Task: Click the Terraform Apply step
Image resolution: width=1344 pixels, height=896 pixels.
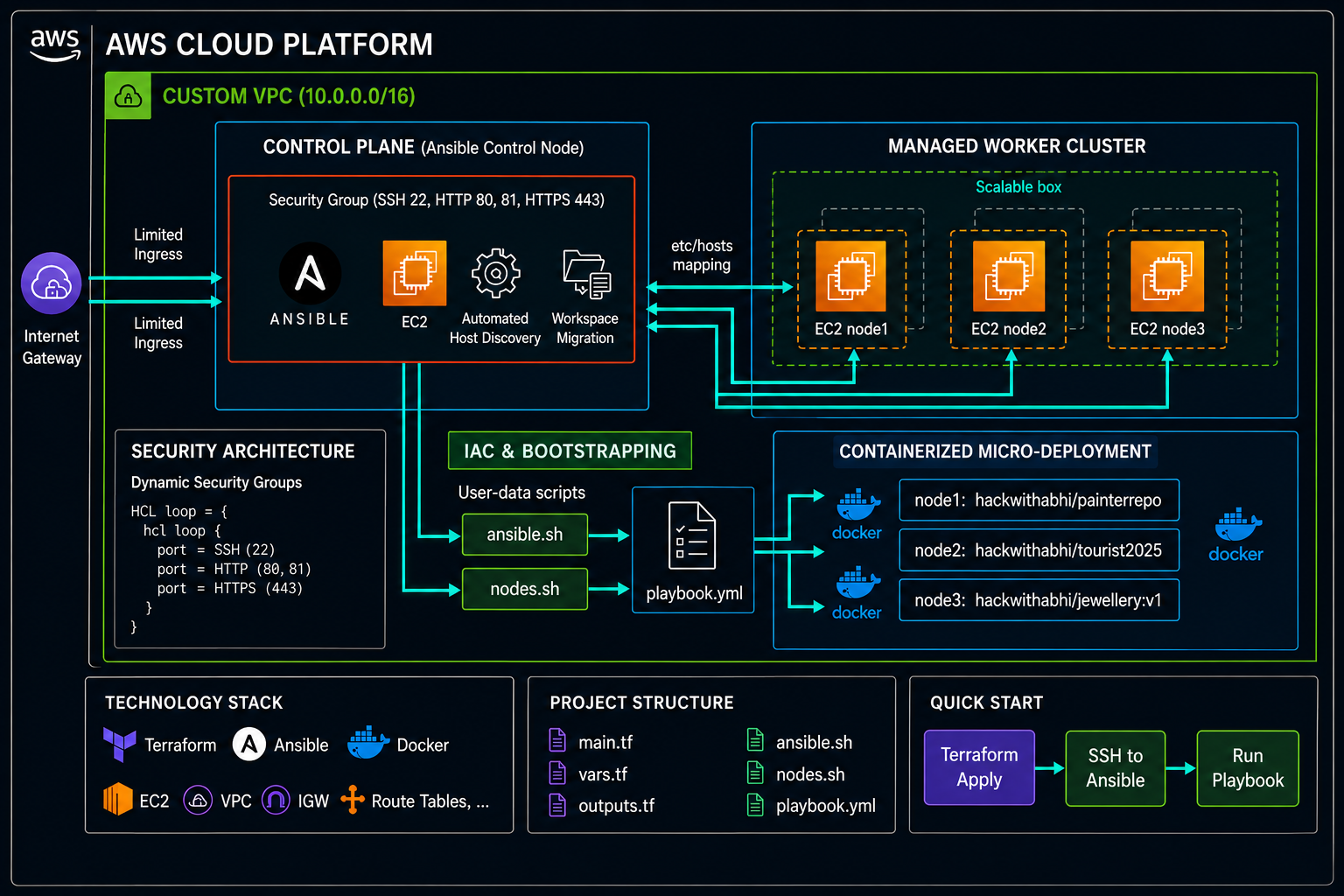Action: coord(979,767)
